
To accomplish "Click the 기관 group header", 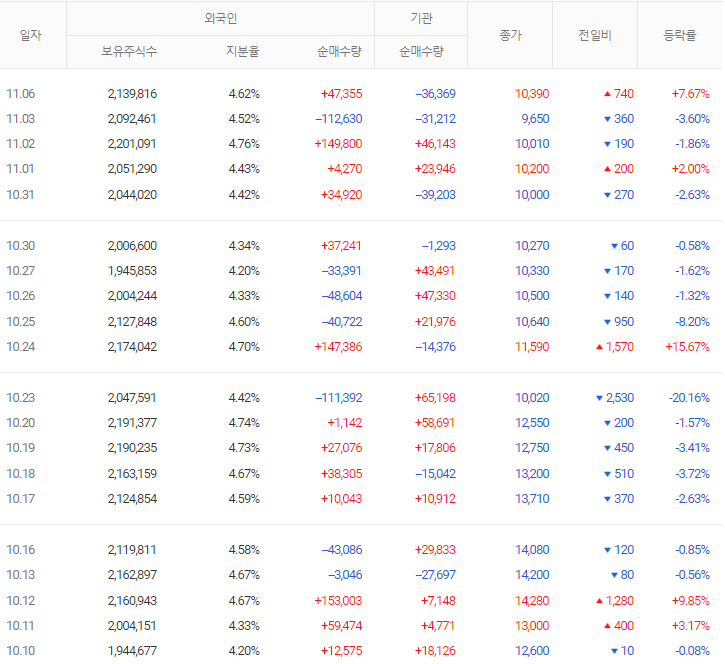I will tap(421, 18).
